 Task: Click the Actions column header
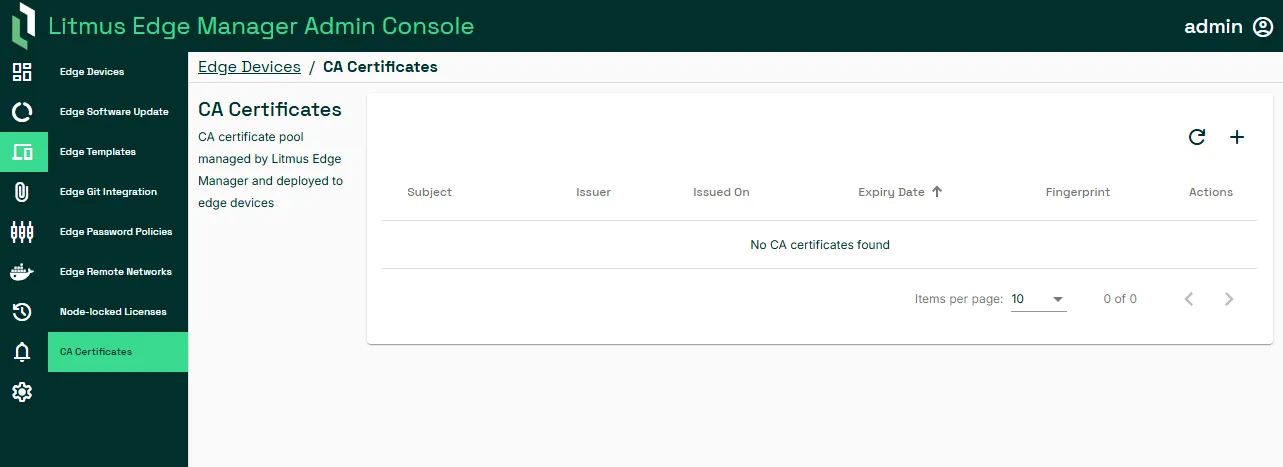pyautogui.click(x=1211, y=192)
